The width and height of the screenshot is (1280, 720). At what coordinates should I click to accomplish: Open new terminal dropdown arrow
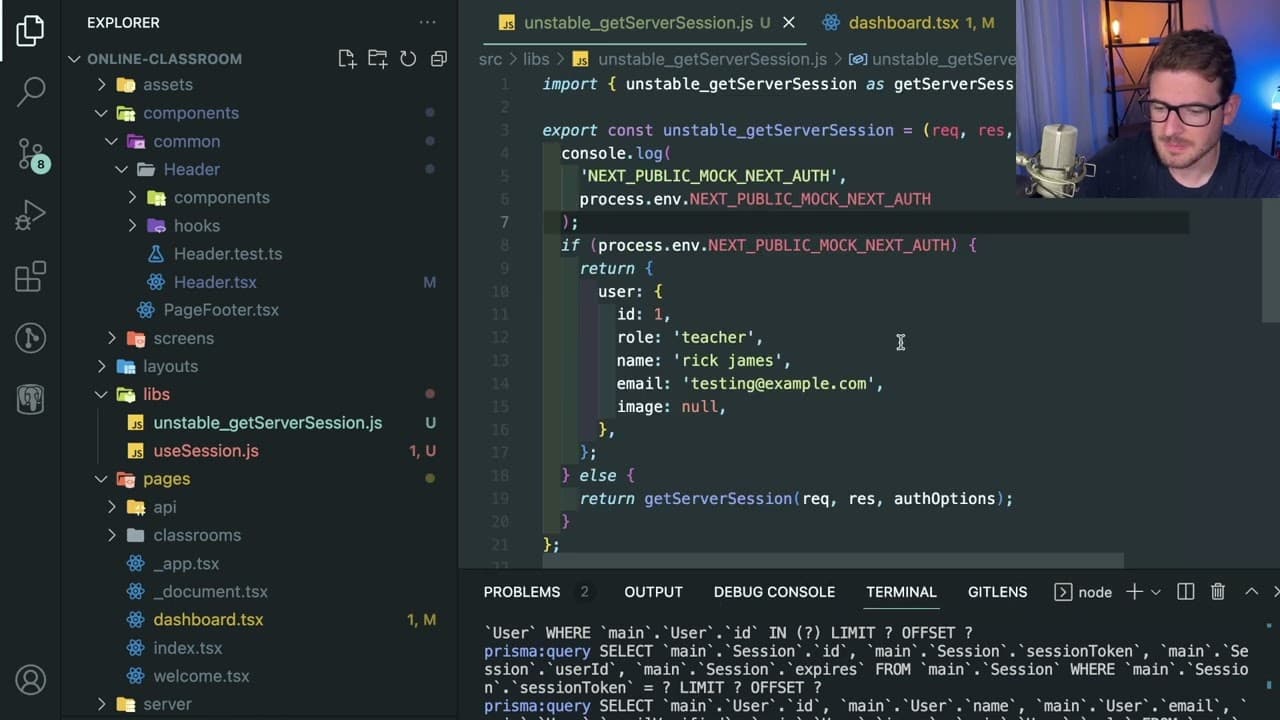[1155, 592]
